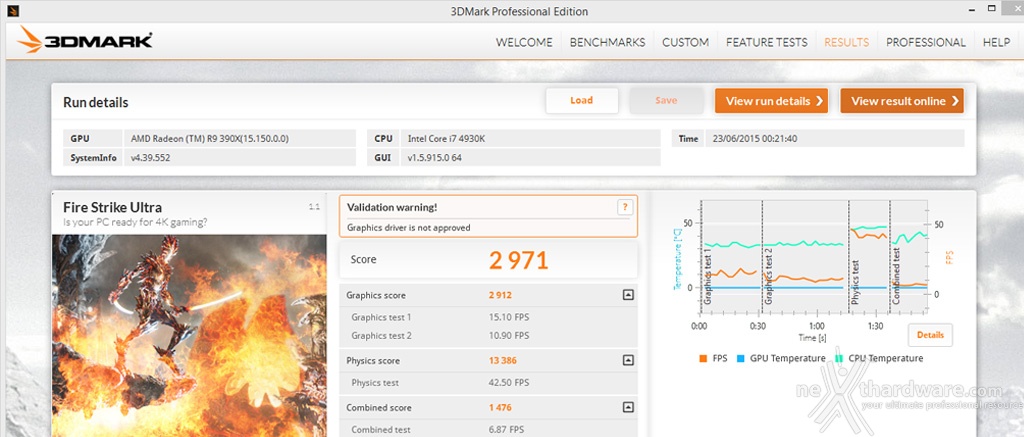Click the Fire Strike Ultra artwork thumbnail
This screenshot has height=437, width=1024.
[189, 336]
